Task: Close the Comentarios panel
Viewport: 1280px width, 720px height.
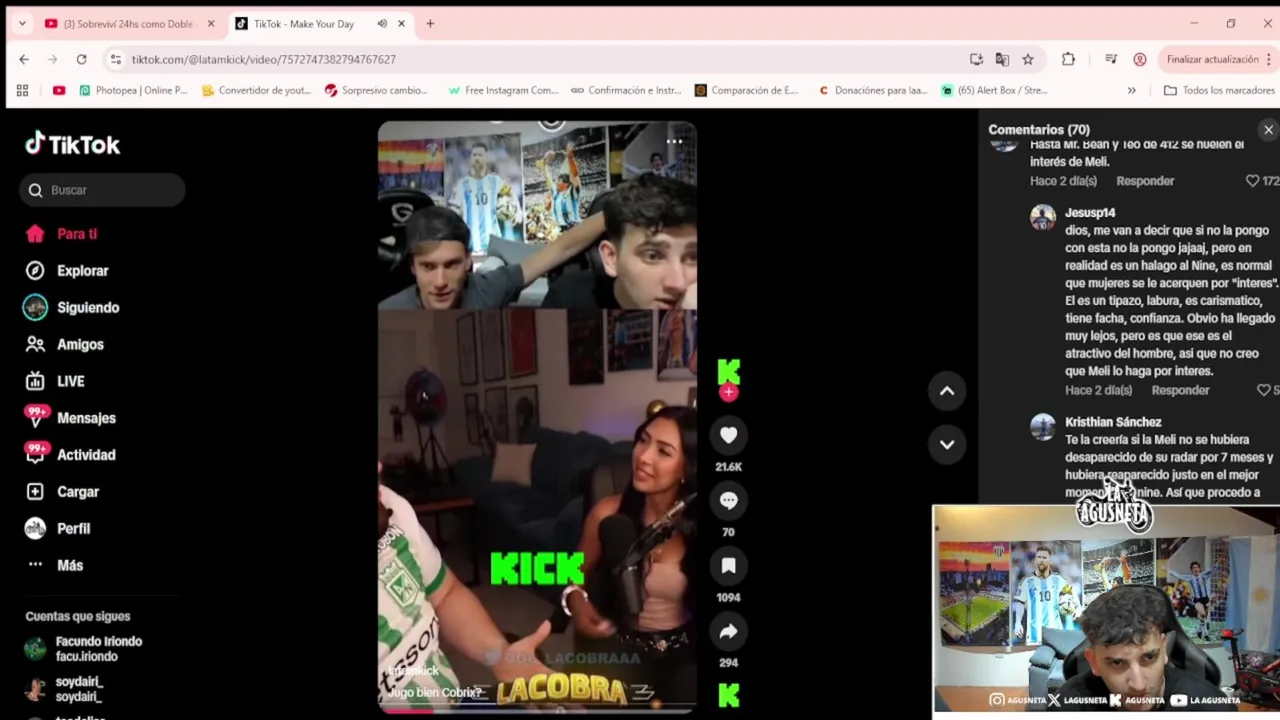Action: (1268, 130)
